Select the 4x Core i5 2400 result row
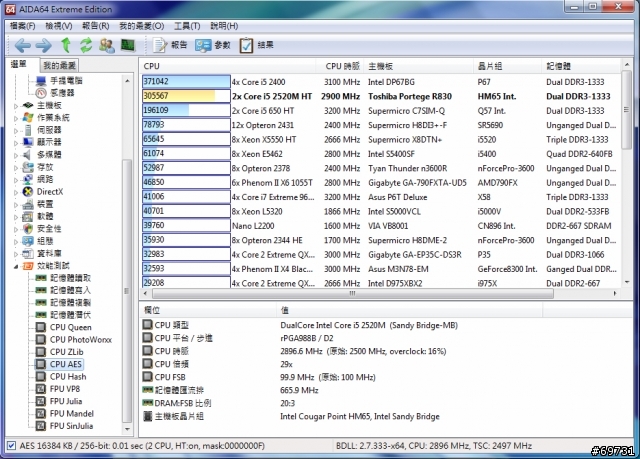This screenshot has width=640, height=459. click(380, 82)
